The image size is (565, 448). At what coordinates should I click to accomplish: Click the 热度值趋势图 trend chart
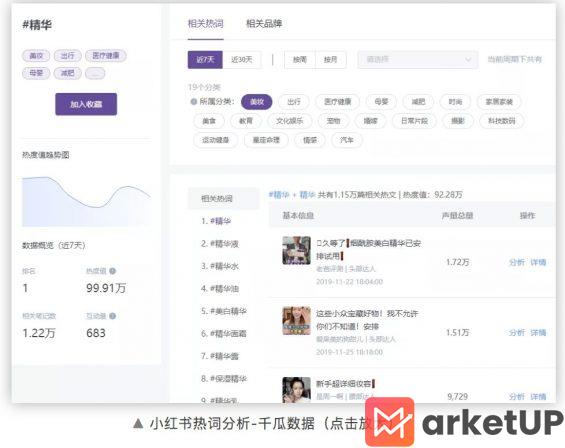pos(86,201)
